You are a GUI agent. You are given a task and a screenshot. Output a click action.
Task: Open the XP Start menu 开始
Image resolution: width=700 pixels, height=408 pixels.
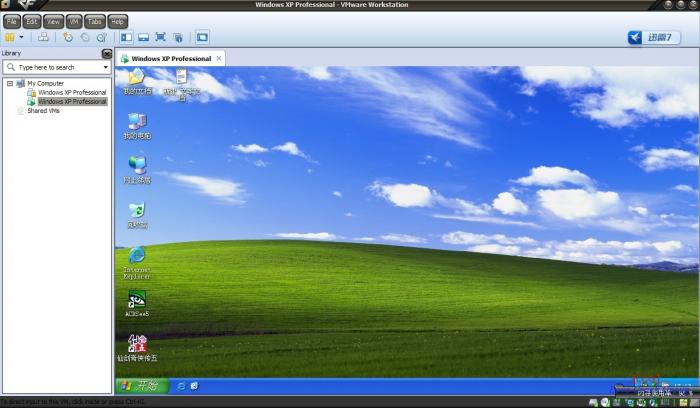[142, 386]
